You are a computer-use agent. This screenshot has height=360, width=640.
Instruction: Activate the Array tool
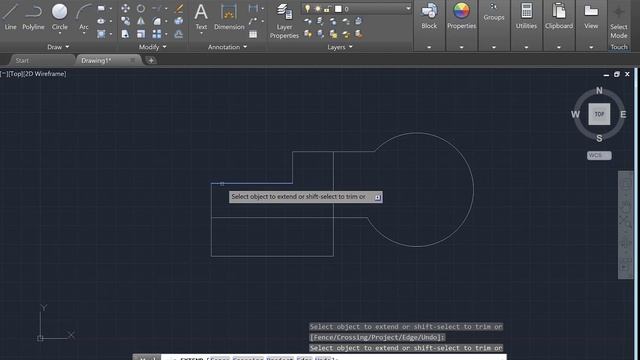(x=156, y=34)
